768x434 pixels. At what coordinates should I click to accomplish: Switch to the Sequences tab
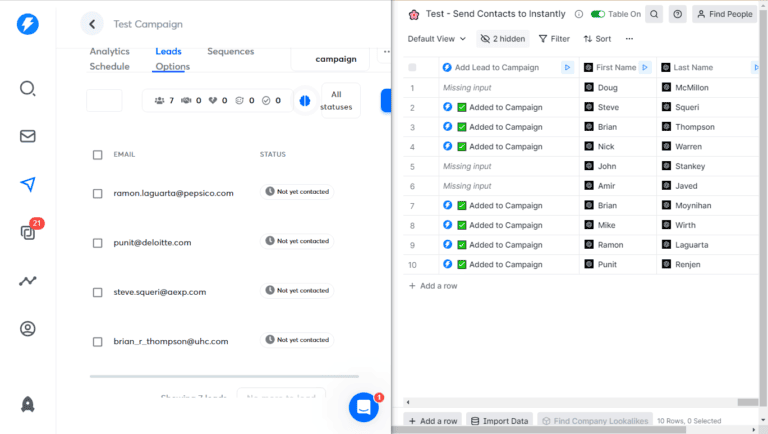point(230,51)
